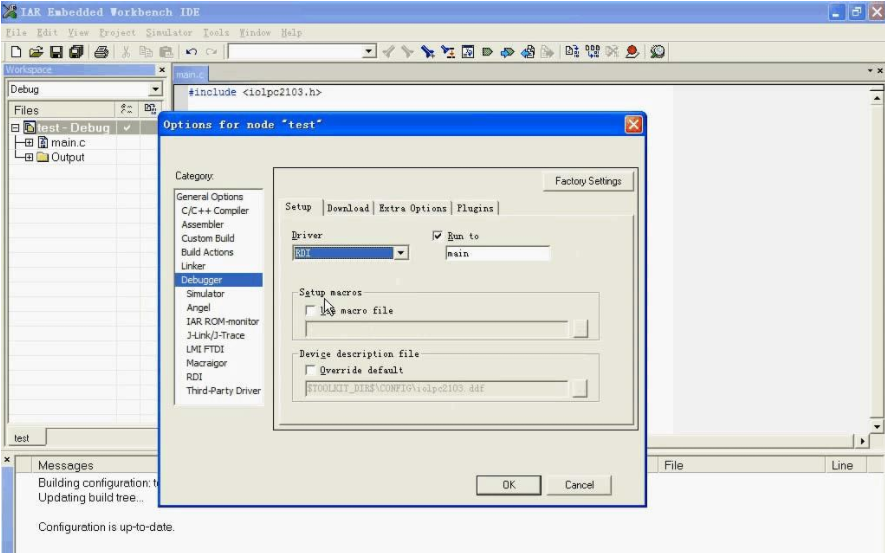Click the Copy toolbar icon

pos(146,52)
